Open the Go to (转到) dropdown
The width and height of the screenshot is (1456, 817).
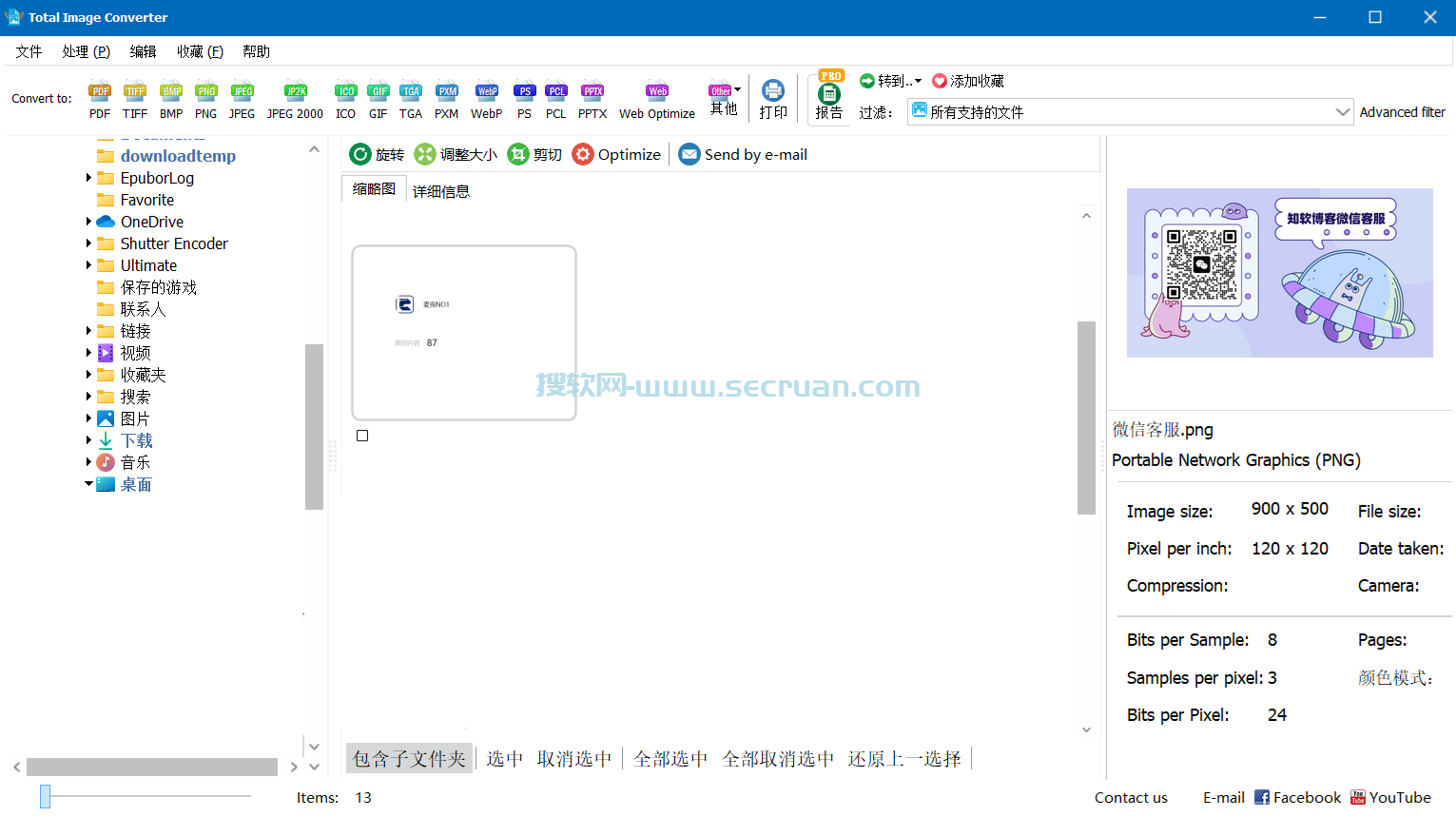[891, 81]
